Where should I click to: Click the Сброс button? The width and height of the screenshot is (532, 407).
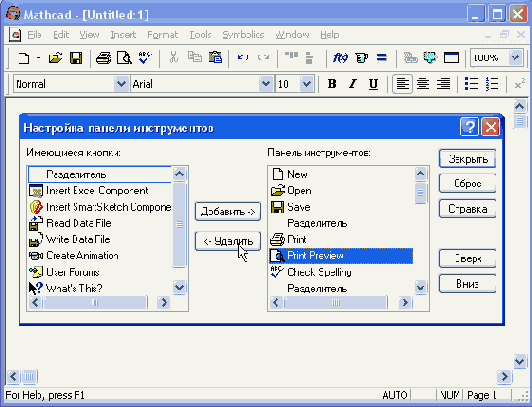(467, 183)
